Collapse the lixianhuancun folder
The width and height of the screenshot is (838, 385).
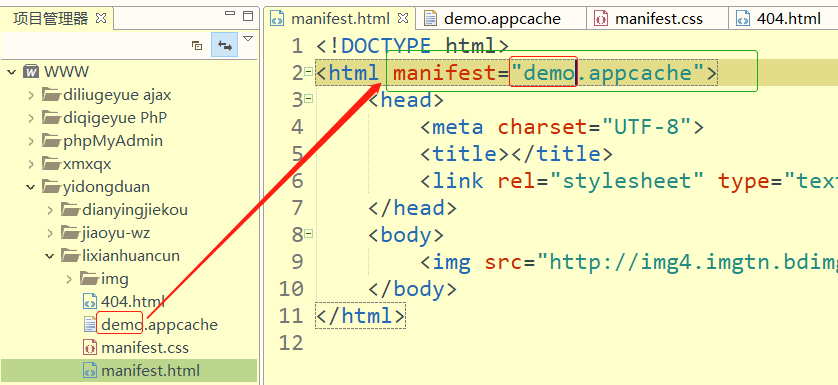point(50,256)
